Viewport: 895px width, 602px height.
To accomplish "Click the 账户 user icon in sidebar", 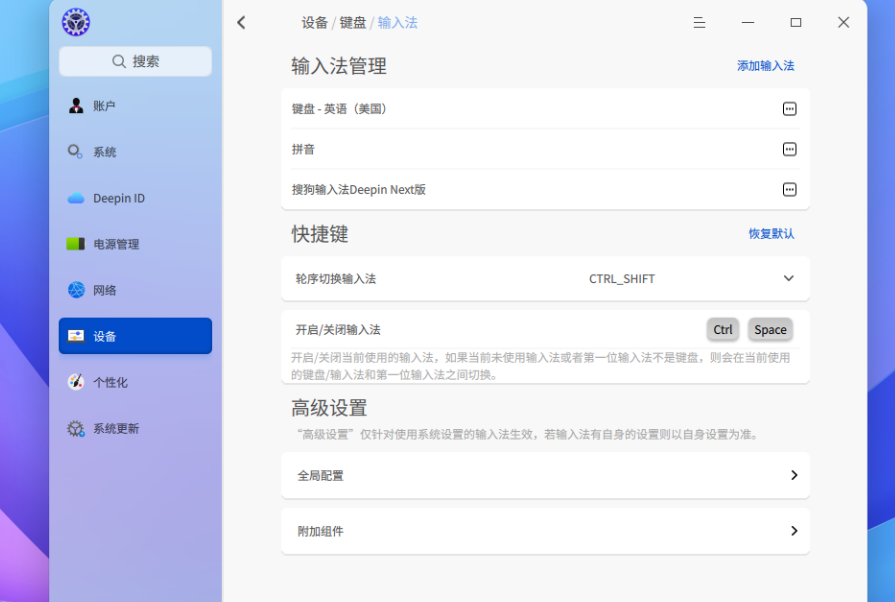I will (x=76, y=106).
